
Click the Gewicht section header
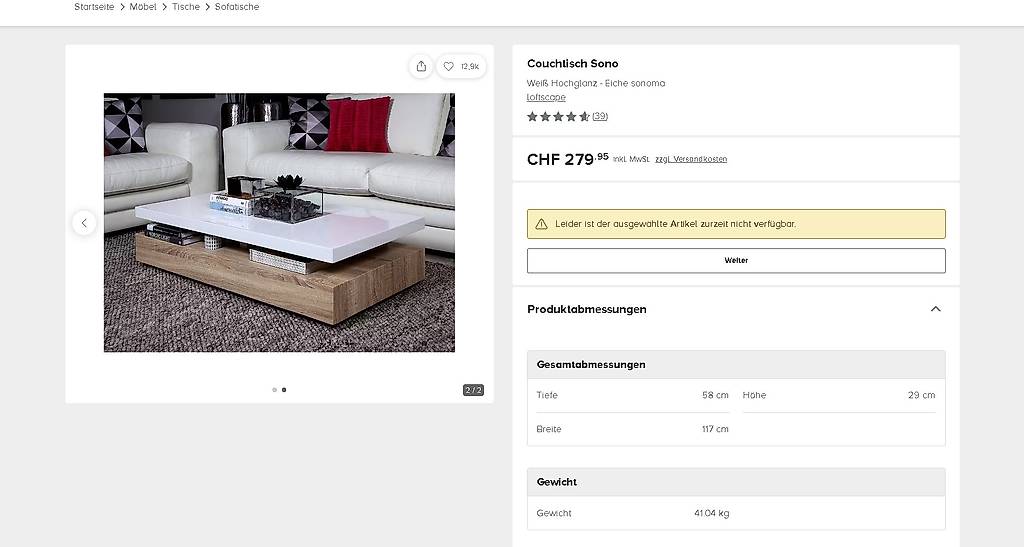click(736, 482)
